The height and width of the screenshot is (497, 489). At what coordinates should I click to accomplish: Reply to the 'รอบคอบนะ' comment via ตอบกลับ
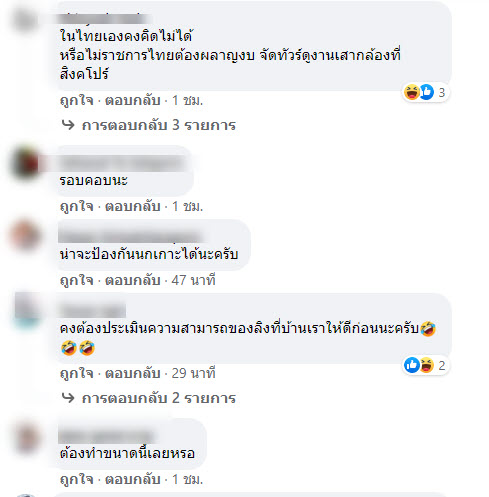coord(133,206)
